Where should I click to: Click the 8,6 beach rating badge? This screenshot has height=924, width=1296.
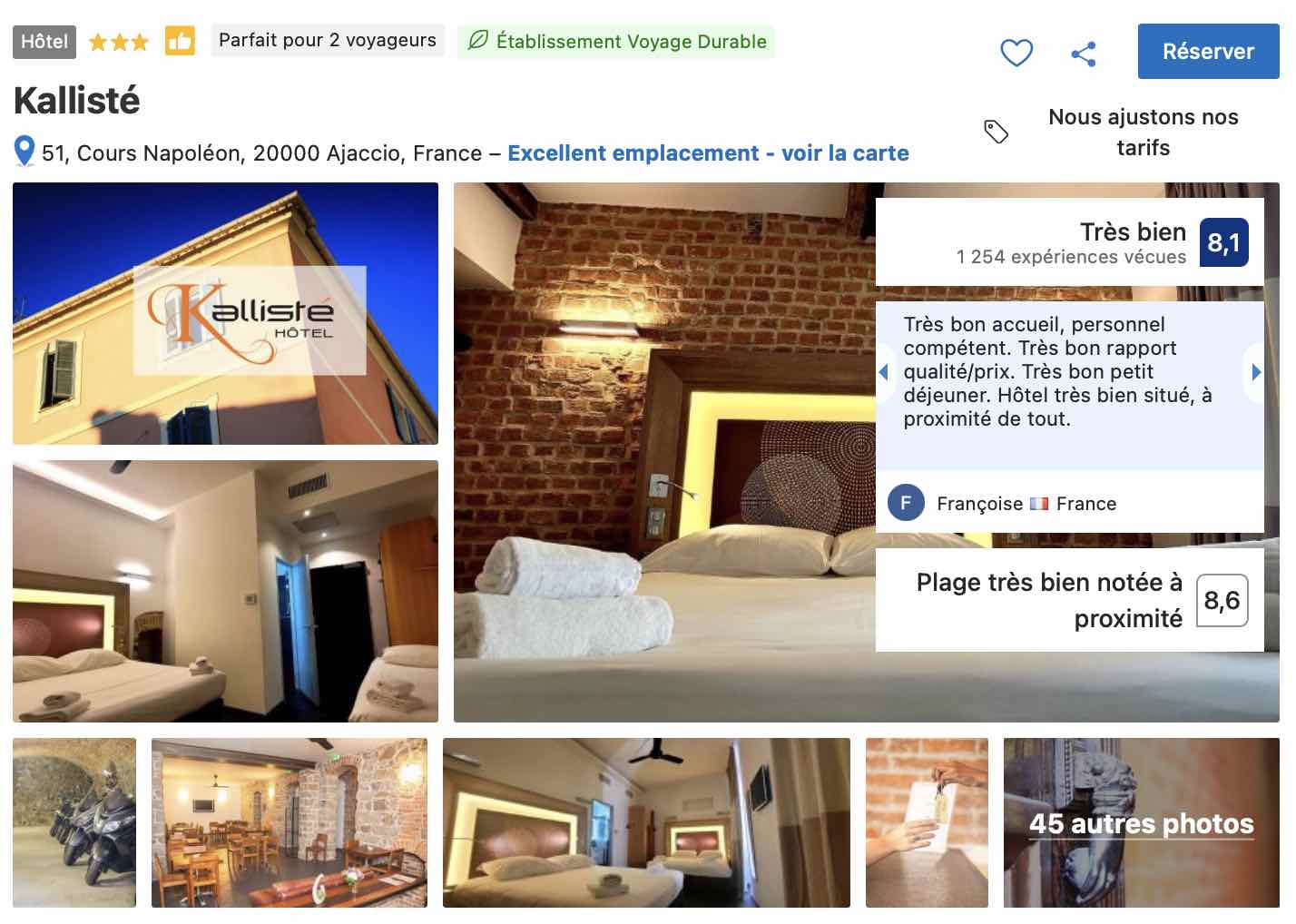(1222, 600)
